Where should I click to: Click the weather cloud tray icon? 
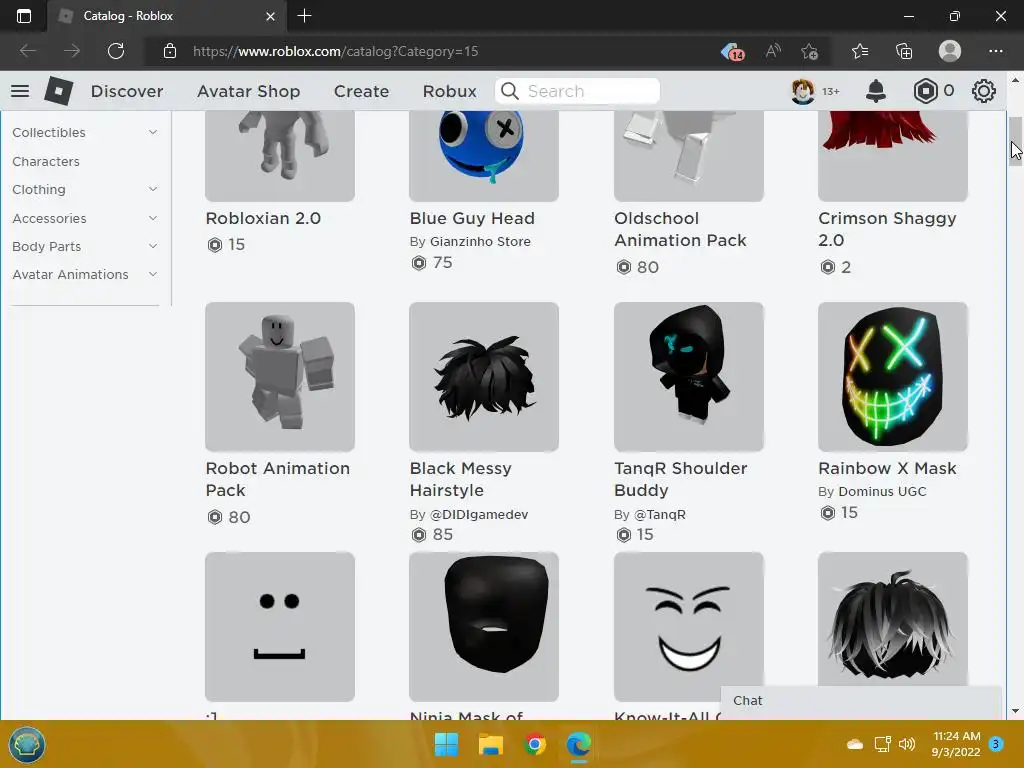pyautogui.click(x=855, y=744)
